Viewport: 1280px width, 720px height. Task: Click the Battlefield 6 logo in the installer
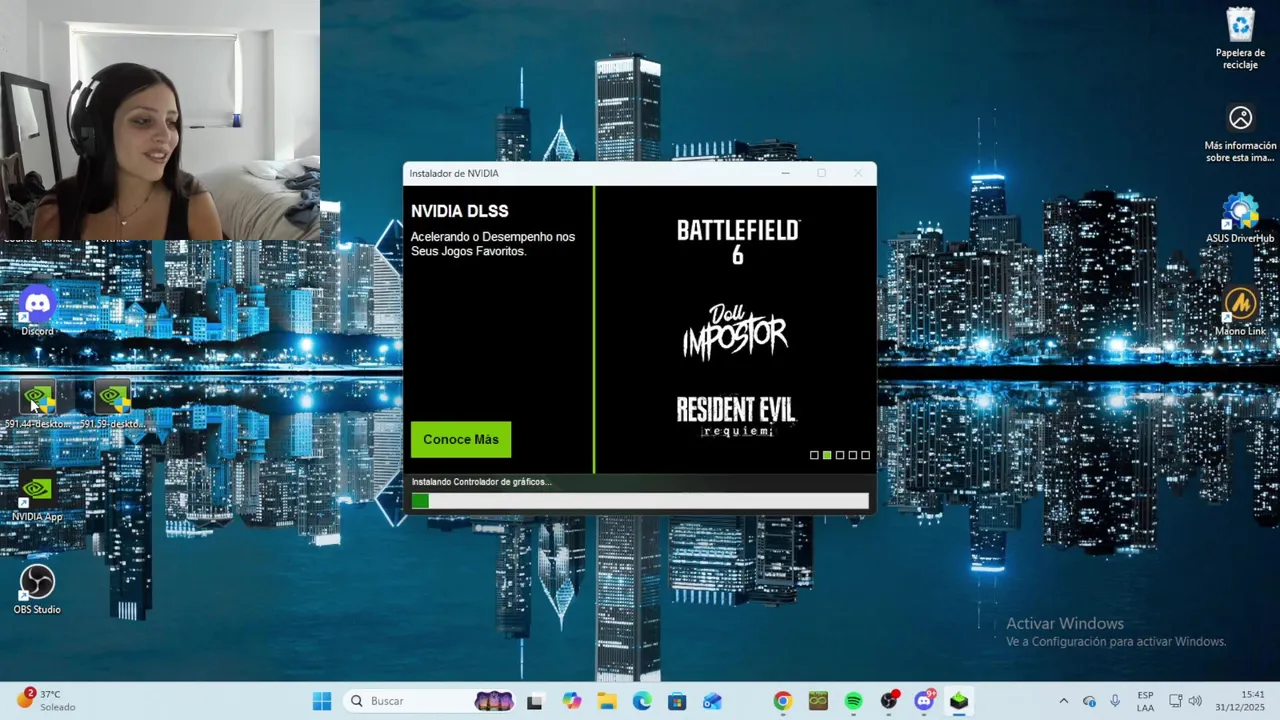coord(738,242)
